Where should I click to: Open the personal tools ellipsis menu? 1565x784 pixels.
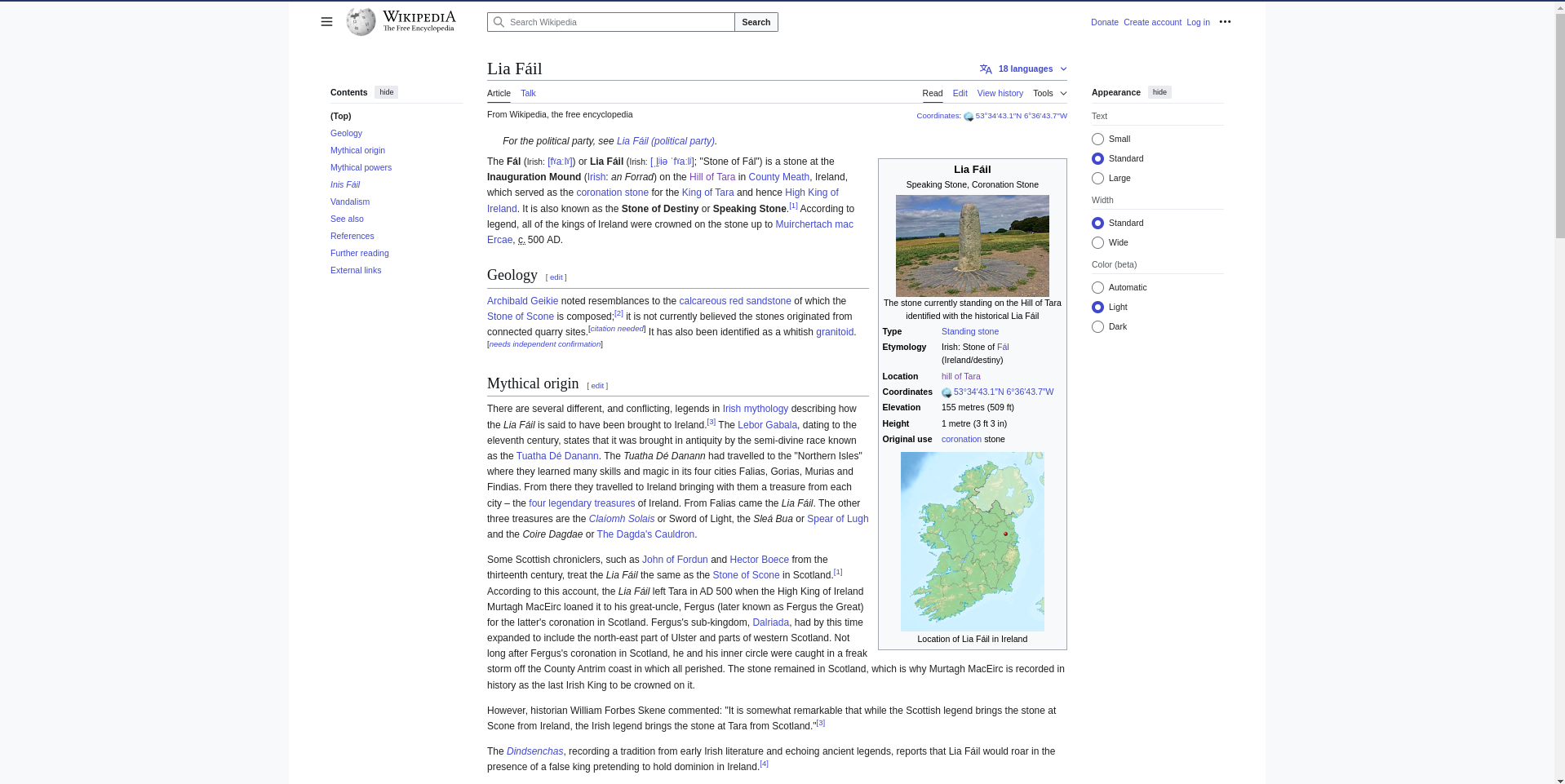1225,22
